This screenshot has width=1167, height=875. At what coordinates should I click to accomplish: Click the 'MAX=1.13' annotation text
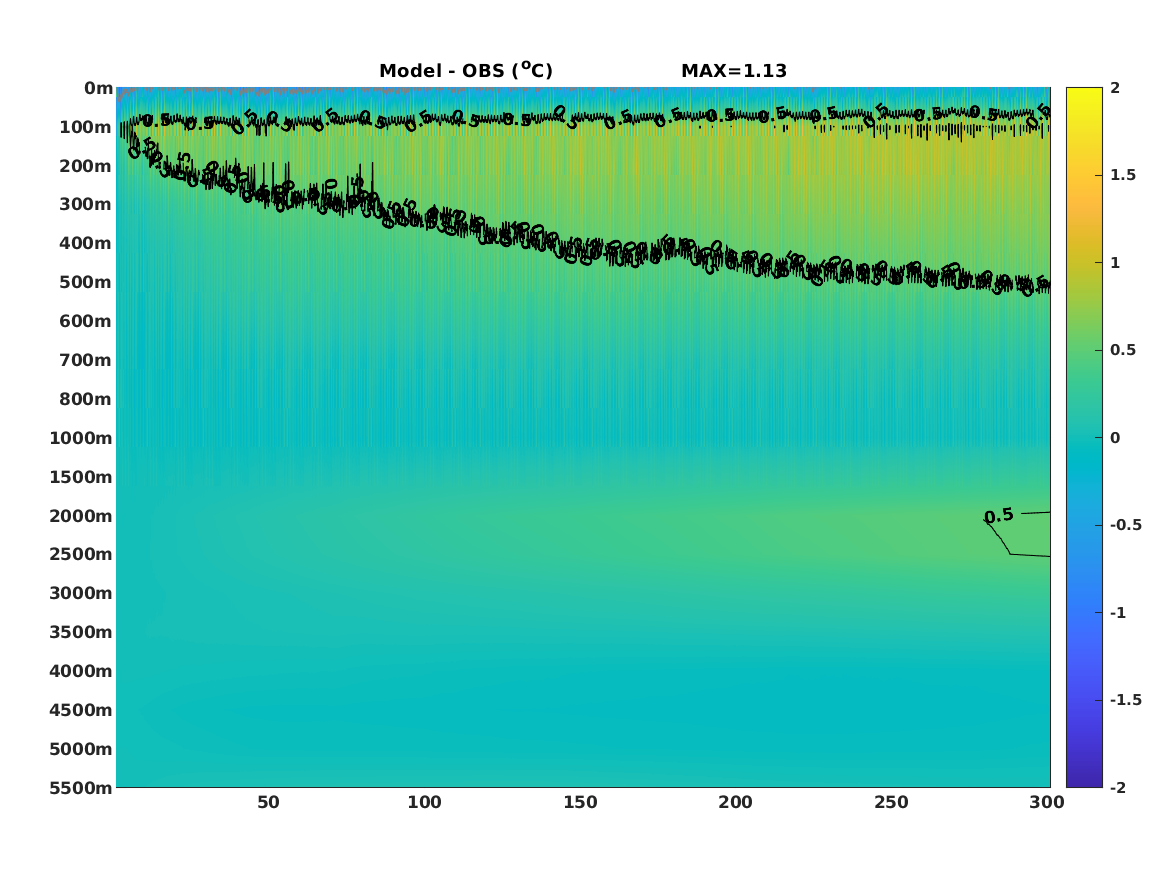tap(734, 71)
